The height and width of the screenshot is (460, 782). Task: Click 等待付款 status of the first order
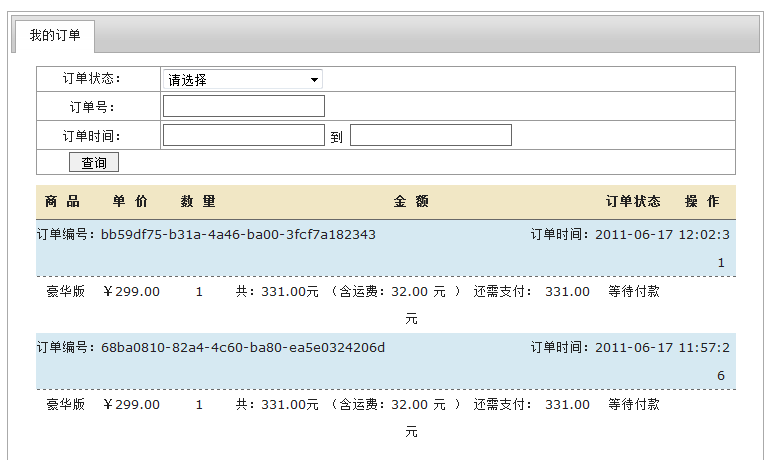[x=634, y=292]
